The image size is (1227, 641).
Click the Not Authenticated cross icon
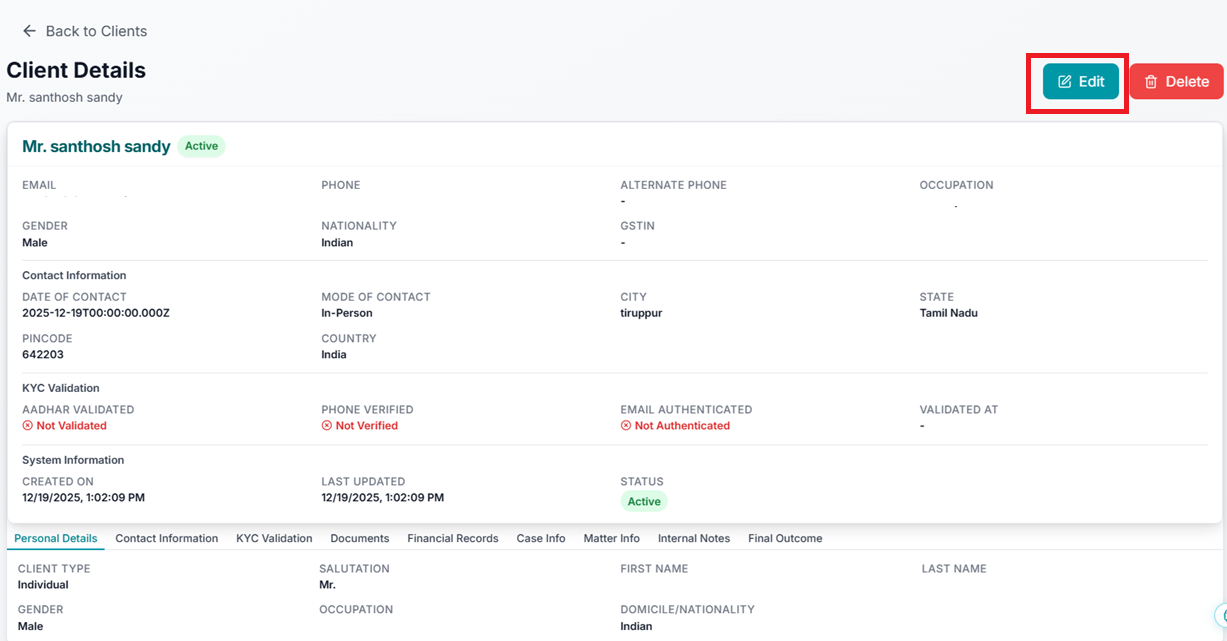tap(626, 426)
